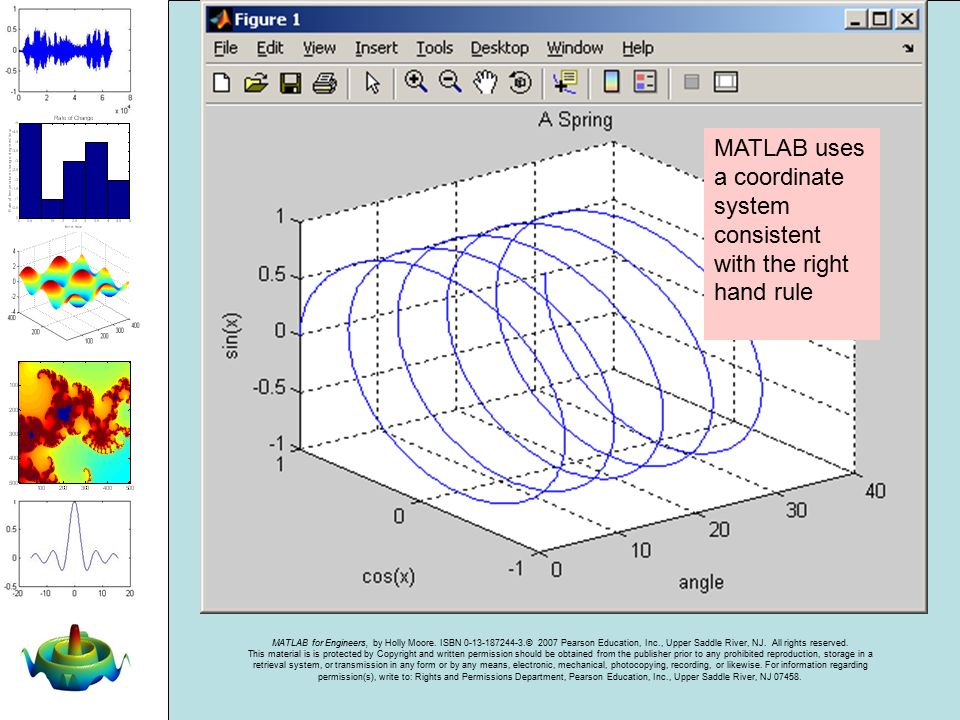Select the Data Cursor tool

pyautogui.click(x=564, y=82)
